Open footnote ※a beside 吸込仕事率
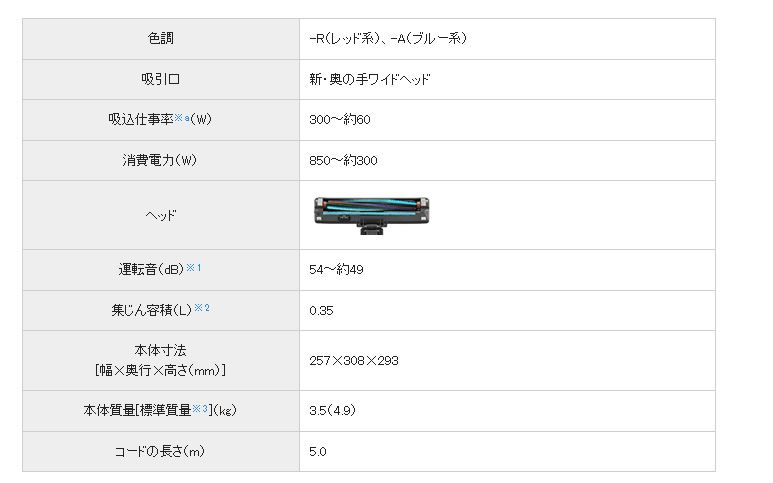 (182, 118)
